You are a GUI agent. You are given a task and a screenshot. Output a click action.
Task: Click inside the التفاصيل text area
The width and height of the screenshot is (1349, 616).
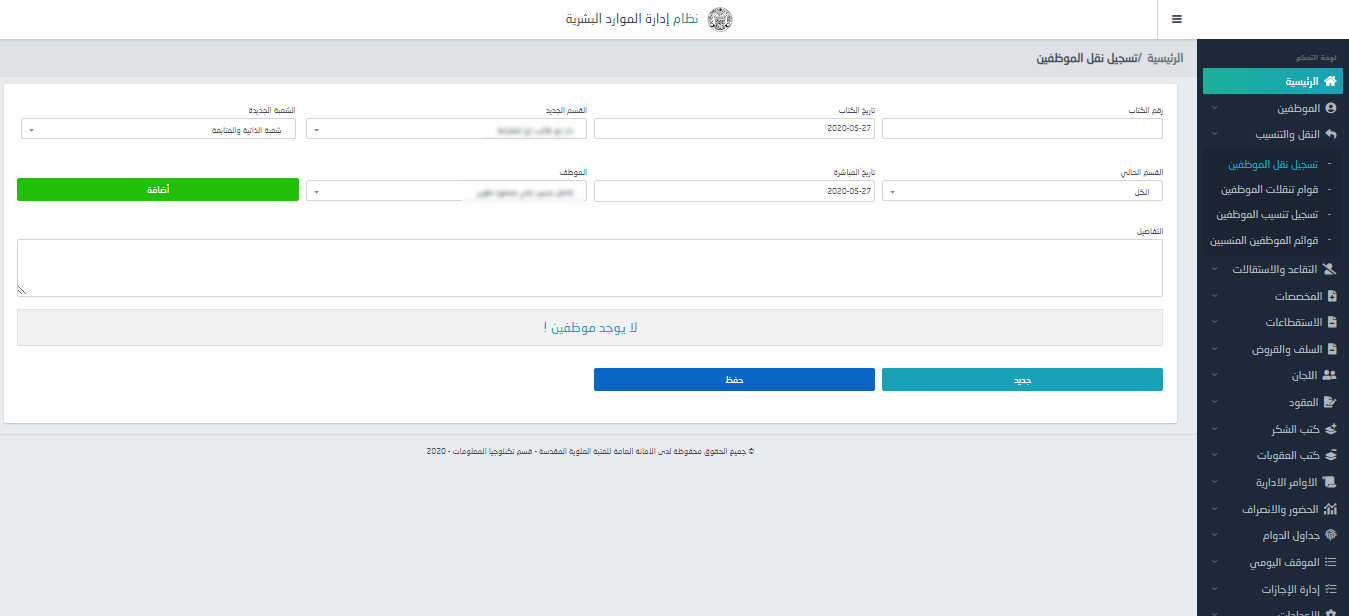(590, 268)
